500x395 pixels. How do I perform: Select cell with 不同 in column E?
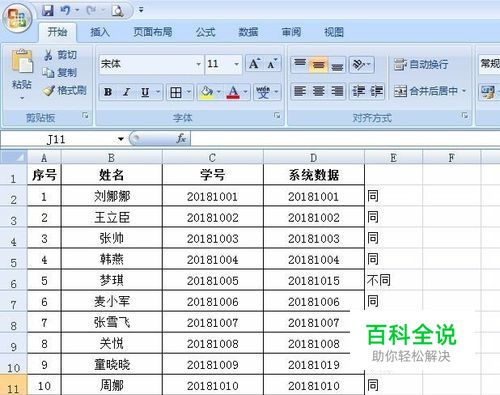pyautogui.click(x=393, y=280)
